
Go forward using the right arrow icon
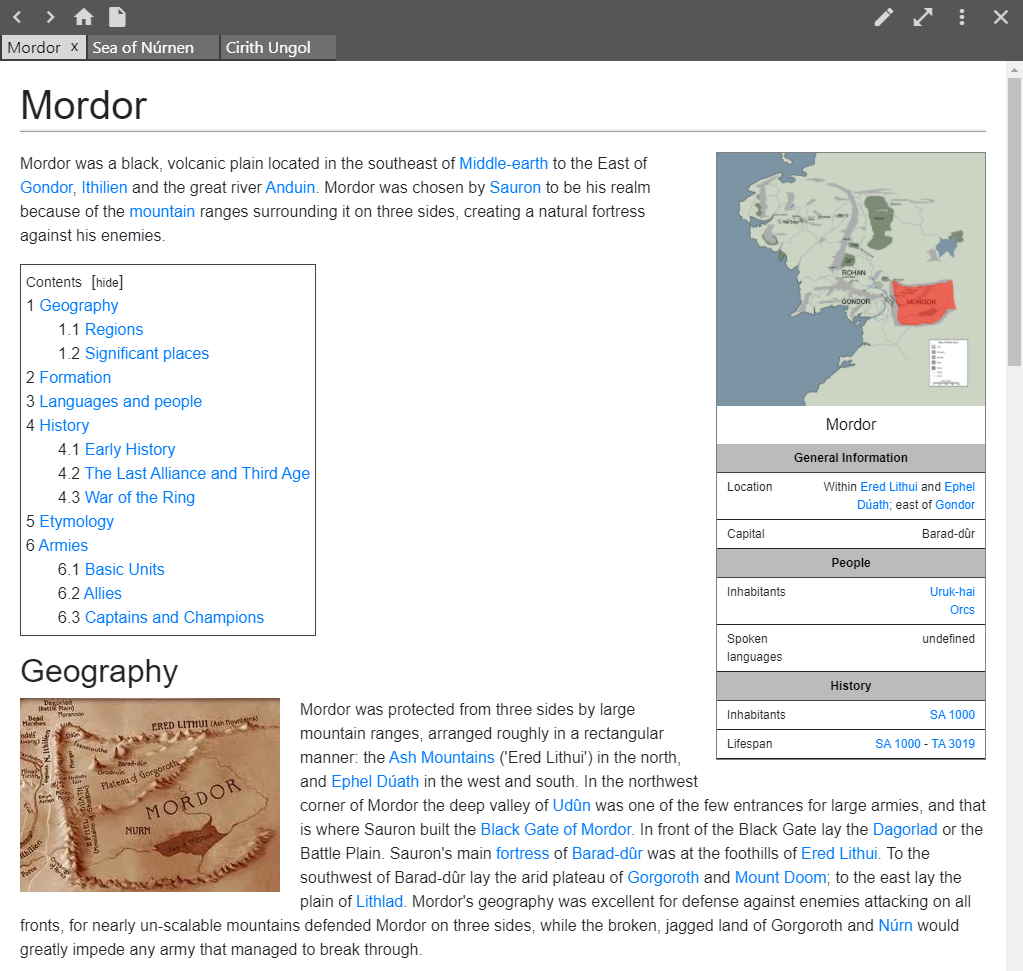tap(49, 16)
